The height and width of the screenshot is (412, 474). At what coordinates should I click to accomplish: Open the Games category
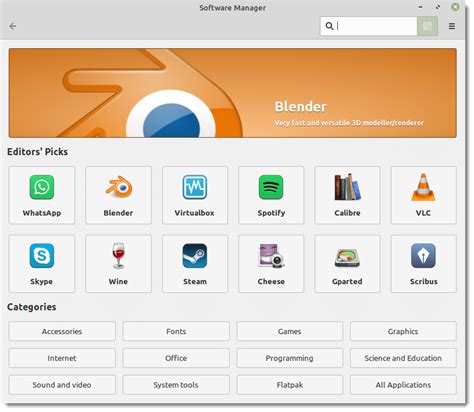pyautogui.click(x=290, y=331)
